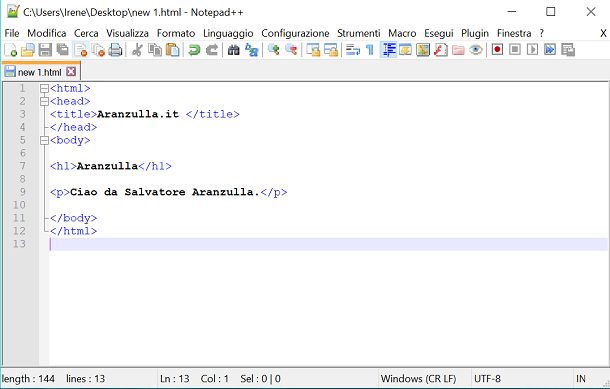Open the Configurazione menu
Screen dimensions: 610x389
click(x=295, y=33)
